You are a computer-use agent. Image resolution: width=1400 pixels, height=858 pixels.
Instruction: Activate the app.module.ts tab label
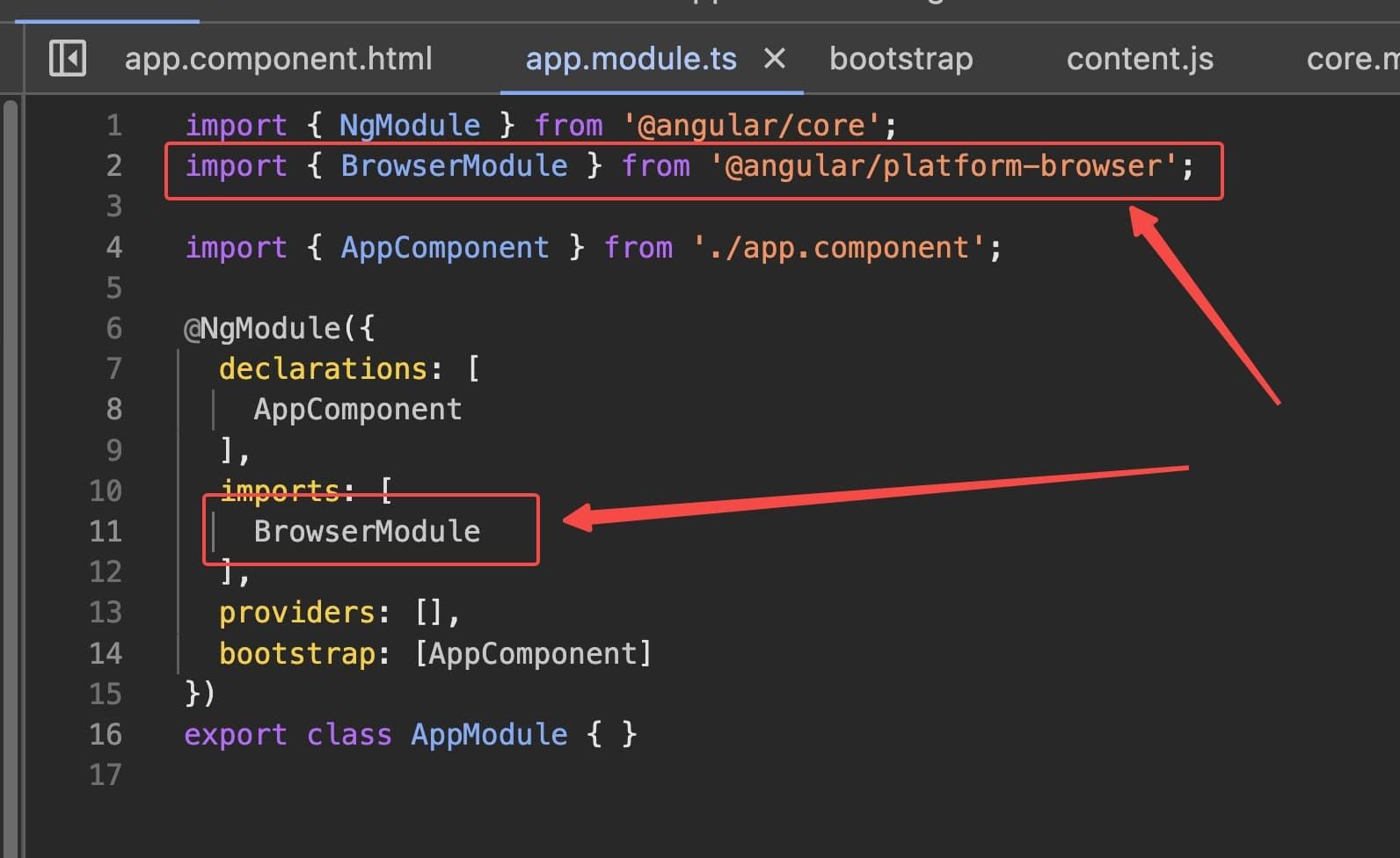pos(631,59)
